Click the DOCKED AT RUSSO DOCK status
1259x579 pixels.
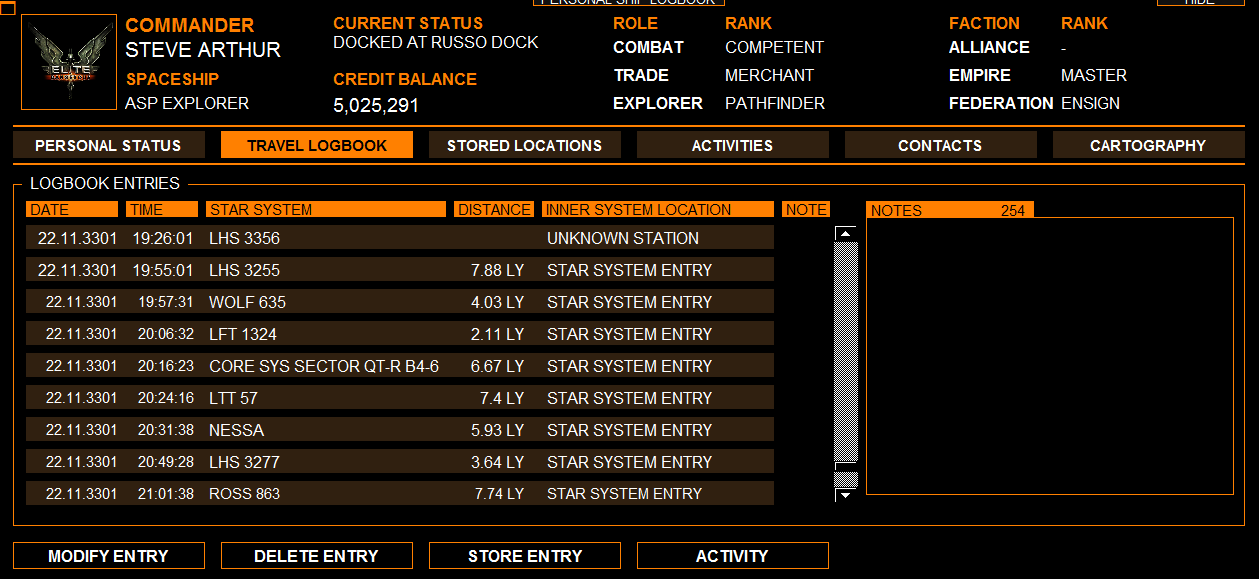(x=436, y=42)
